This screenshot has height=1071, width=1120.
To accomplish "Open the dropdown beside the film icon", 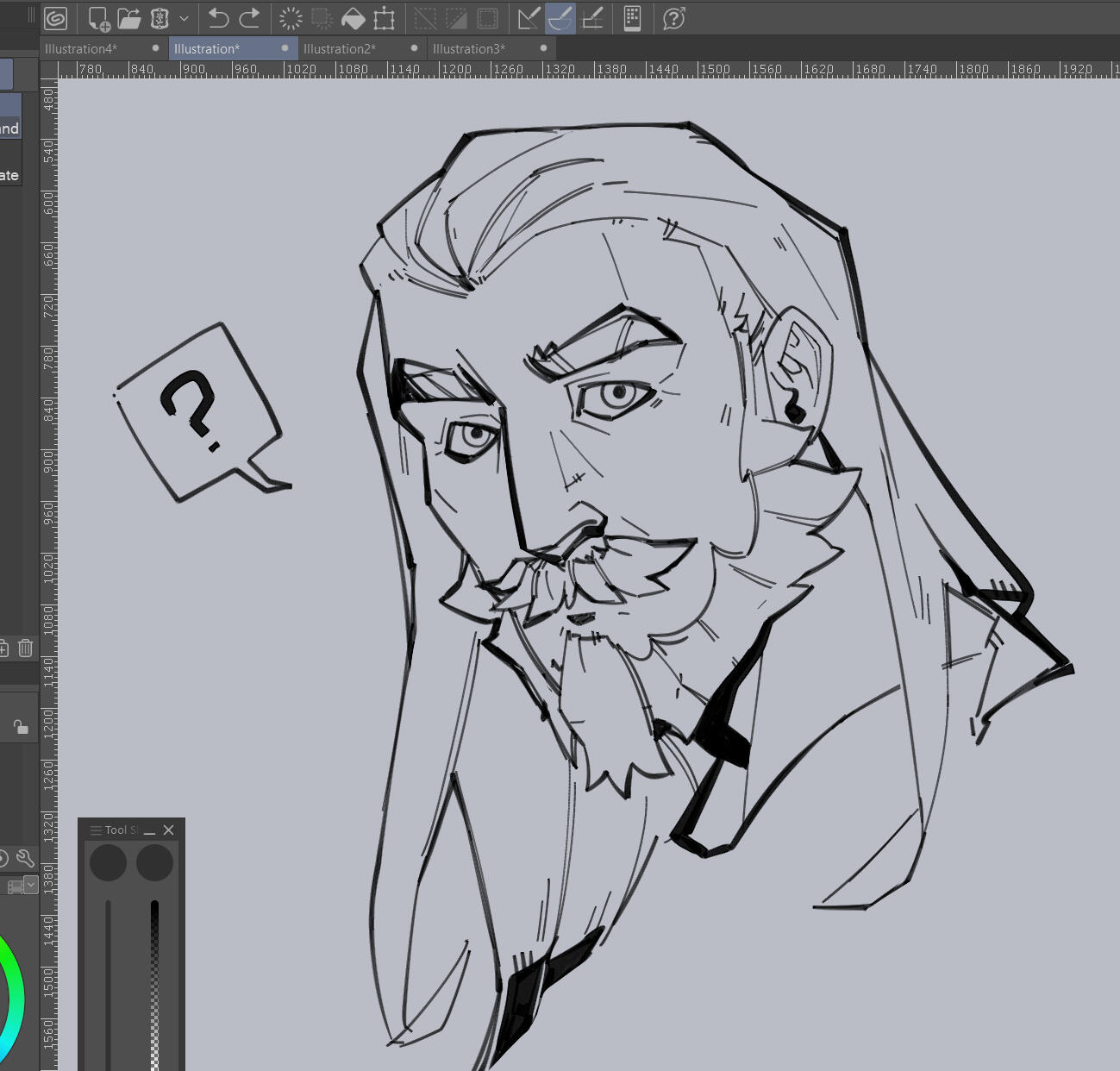I will coord(31,885).
